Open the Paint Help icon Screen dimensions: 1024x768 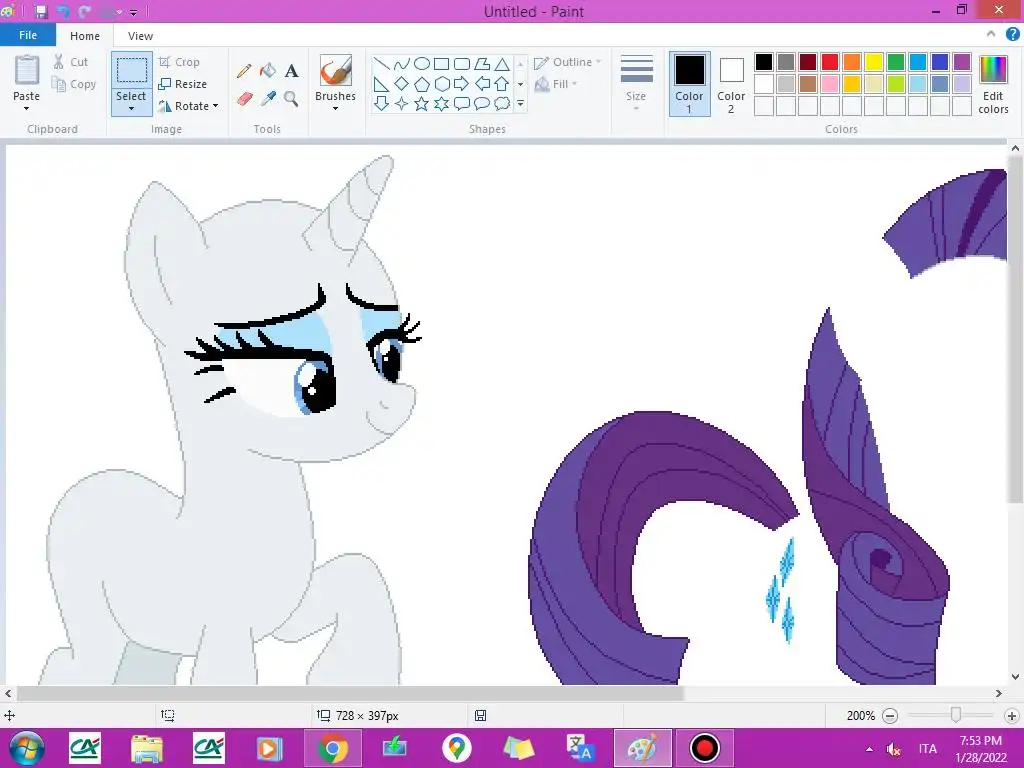click(1012, 35)
